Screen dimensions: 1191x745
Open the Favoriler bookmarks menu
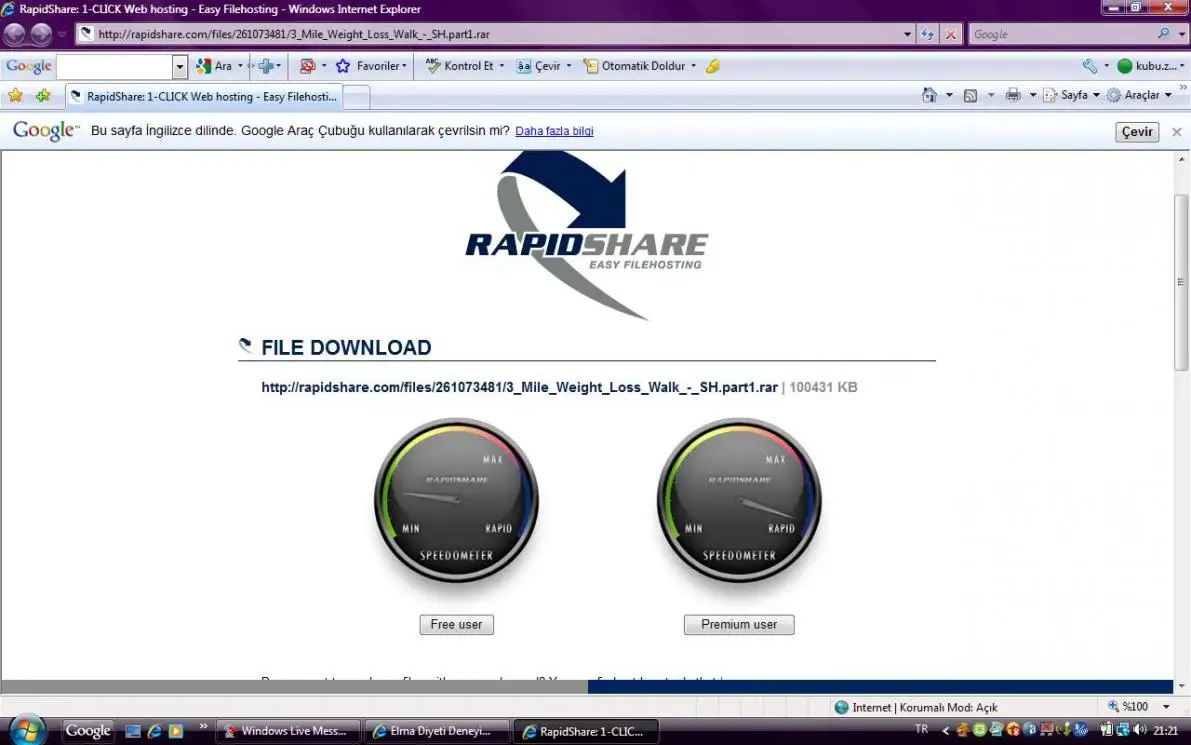(371, 66)
